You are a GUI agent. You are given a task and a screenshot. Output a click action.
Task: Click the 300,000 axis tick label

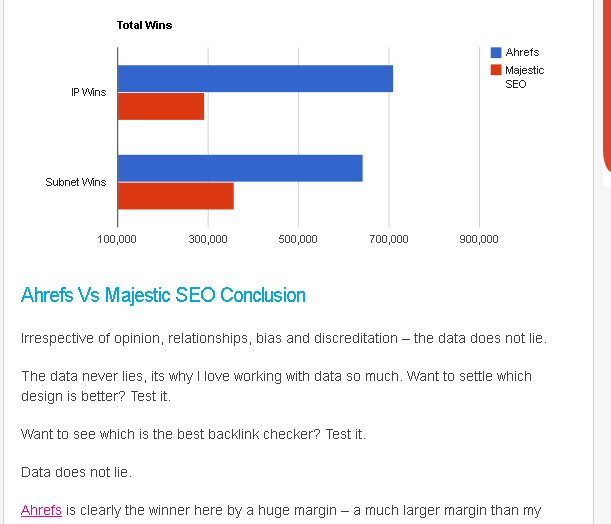click(208, 239)
